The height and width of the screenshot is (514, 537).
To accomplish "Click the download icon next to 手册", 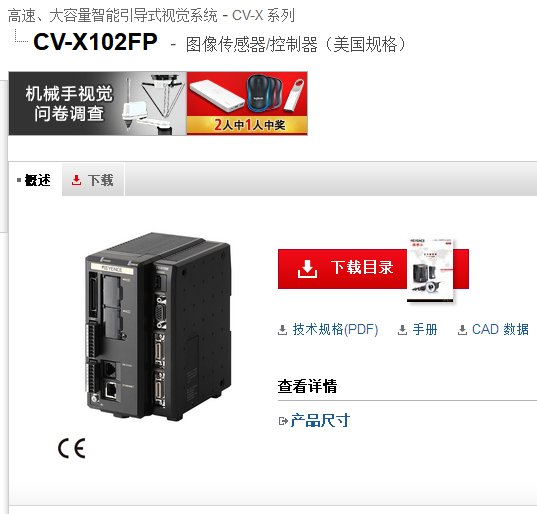I will coord(402,330).
